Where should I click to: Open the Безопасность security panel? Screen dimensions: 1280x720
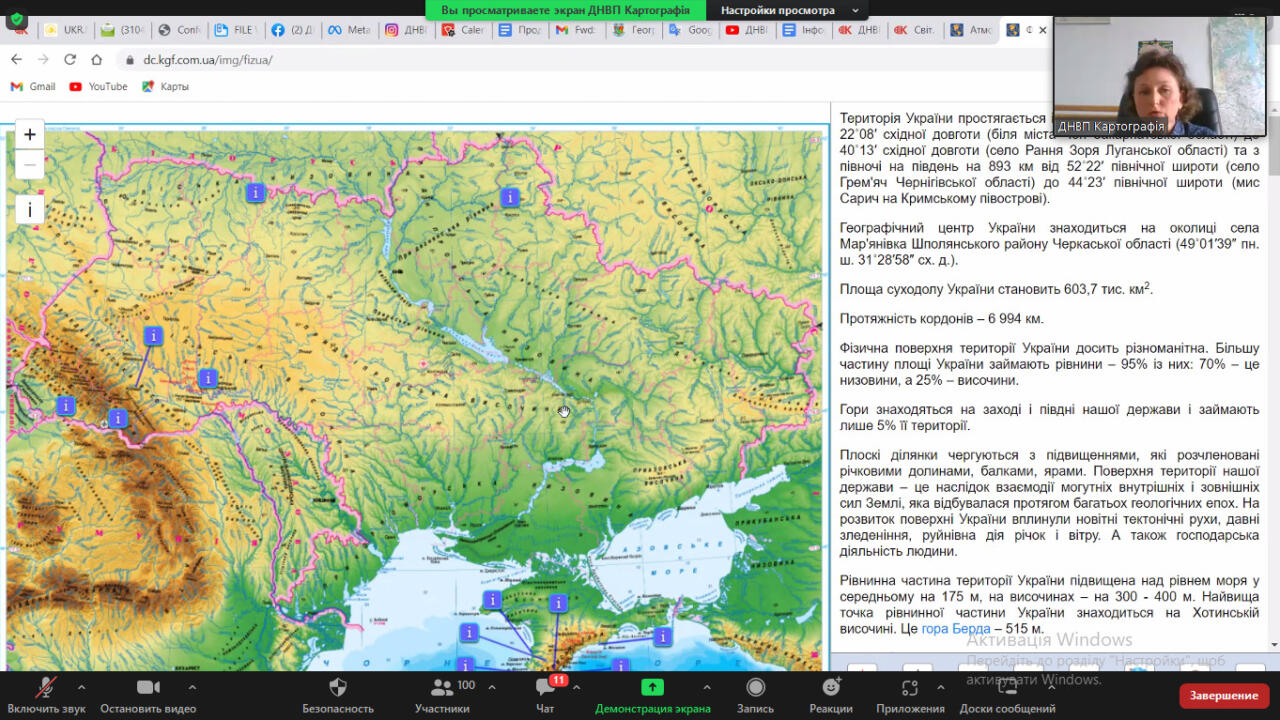tap(338, 696)
